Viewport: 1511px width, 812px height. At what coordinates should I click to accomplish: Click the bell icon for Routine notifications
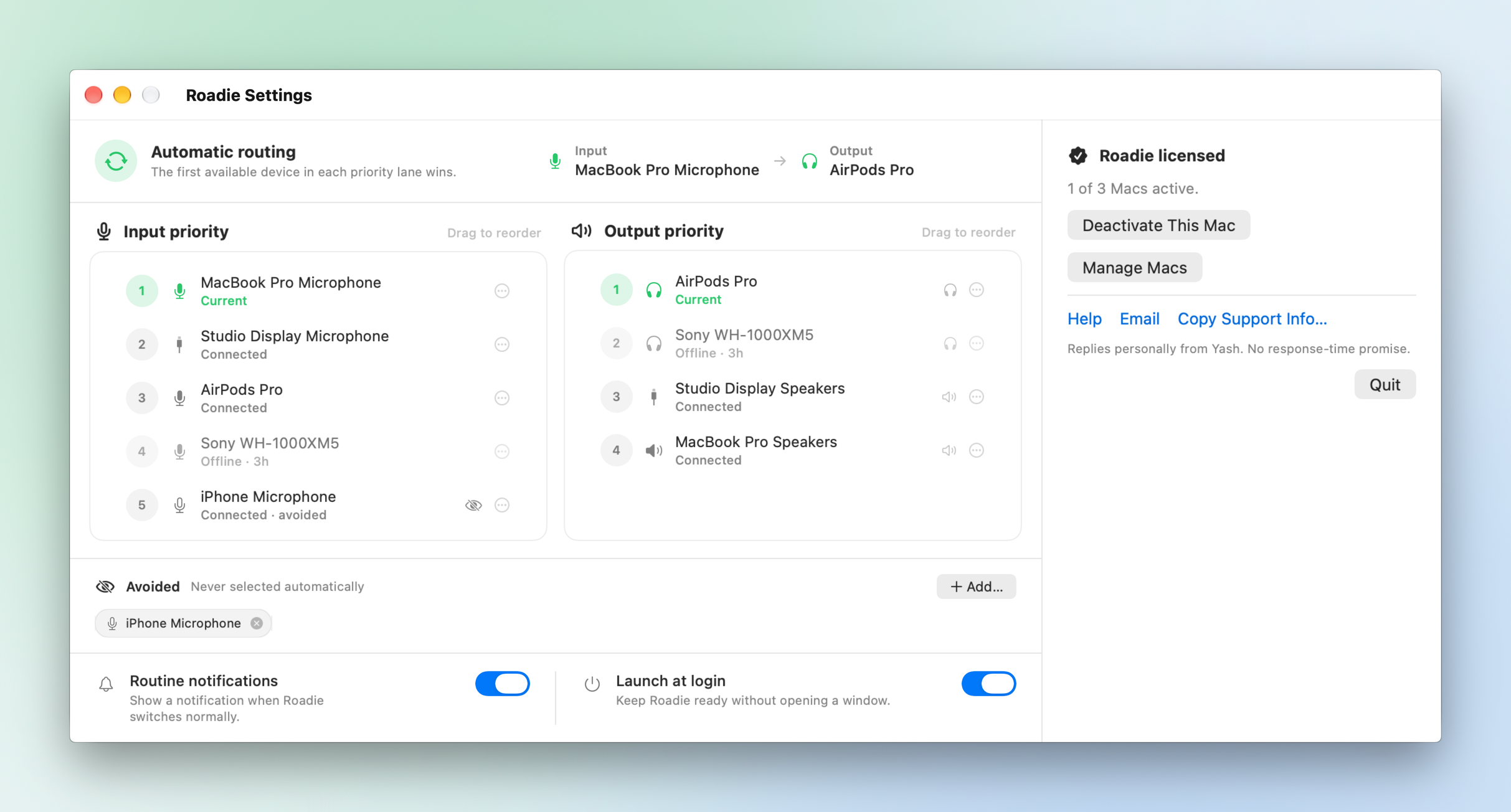tap(106, 684)
